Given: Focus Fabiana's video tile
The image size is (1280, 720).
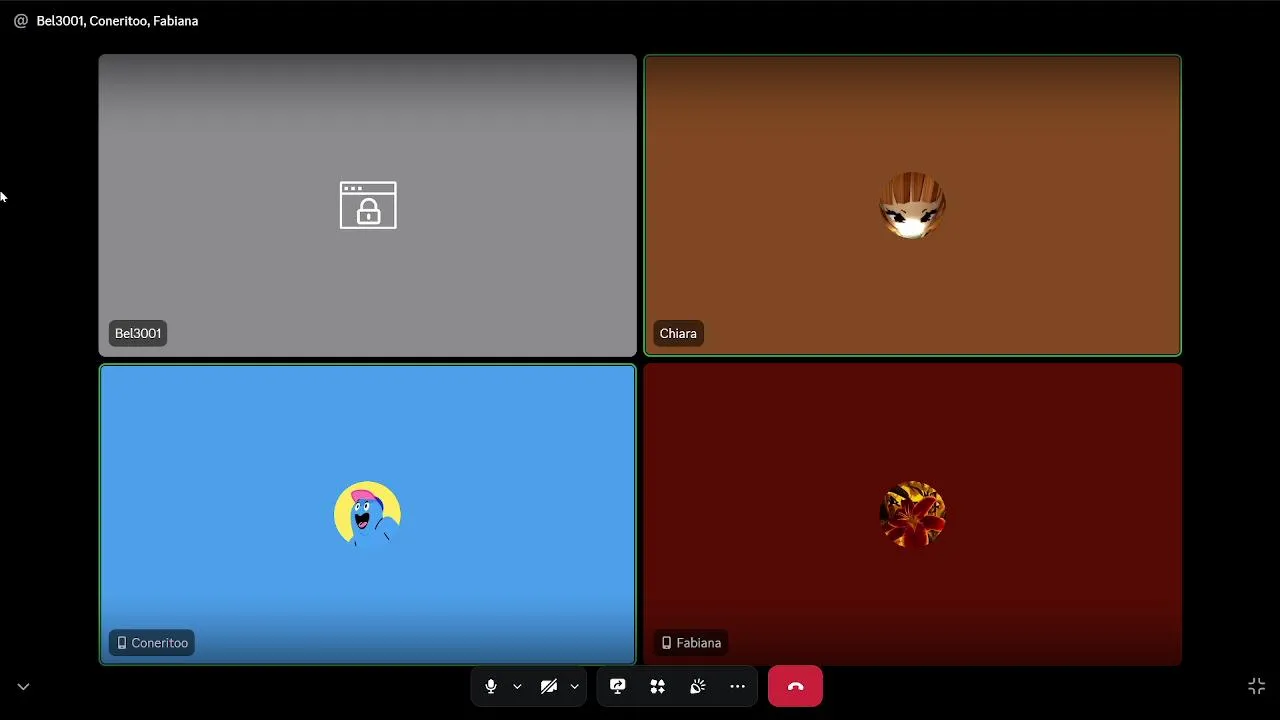Looking at the screenshot, I should tap(912, 515).
